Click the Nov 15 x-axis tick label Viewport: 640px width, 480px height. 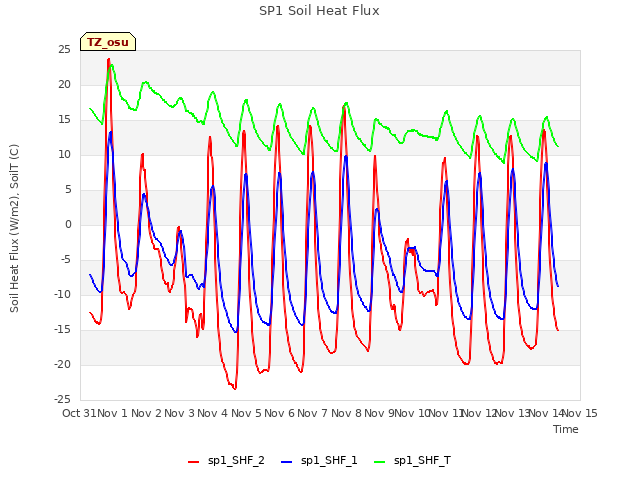580,413
